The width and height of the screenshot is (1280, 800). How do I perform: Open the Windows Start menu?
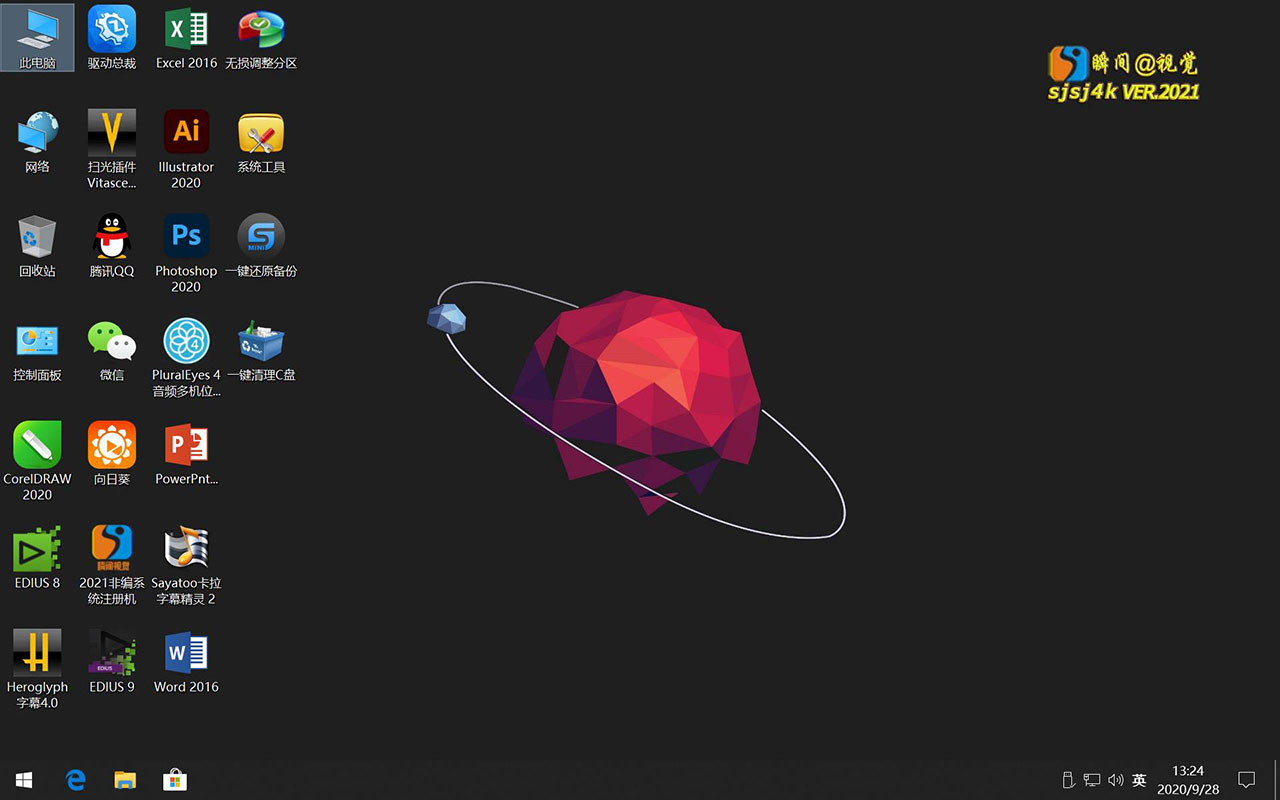24,780
